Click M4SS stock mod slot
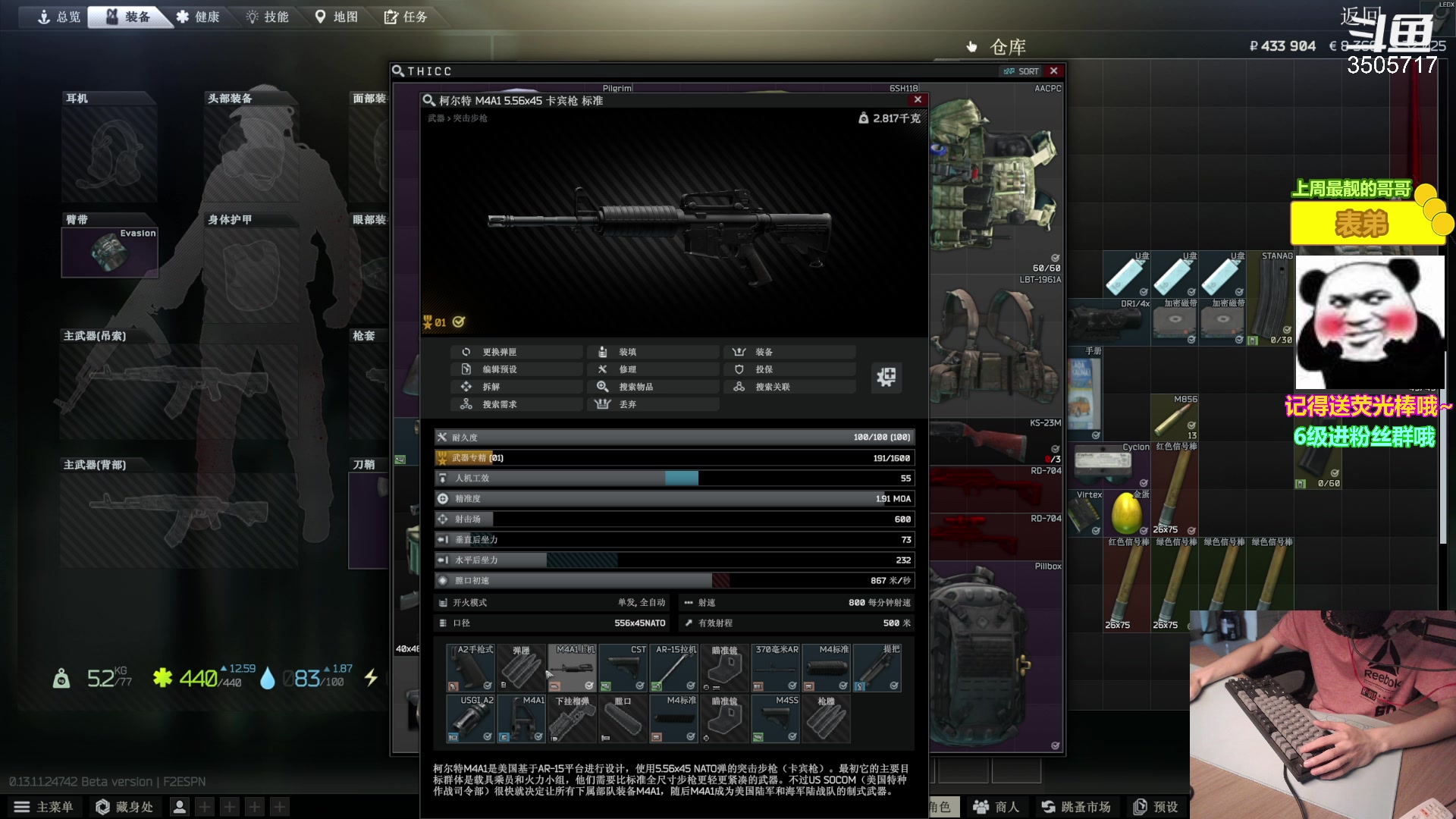The width and height of the screenshot is (1456, 819). (775, 719)
